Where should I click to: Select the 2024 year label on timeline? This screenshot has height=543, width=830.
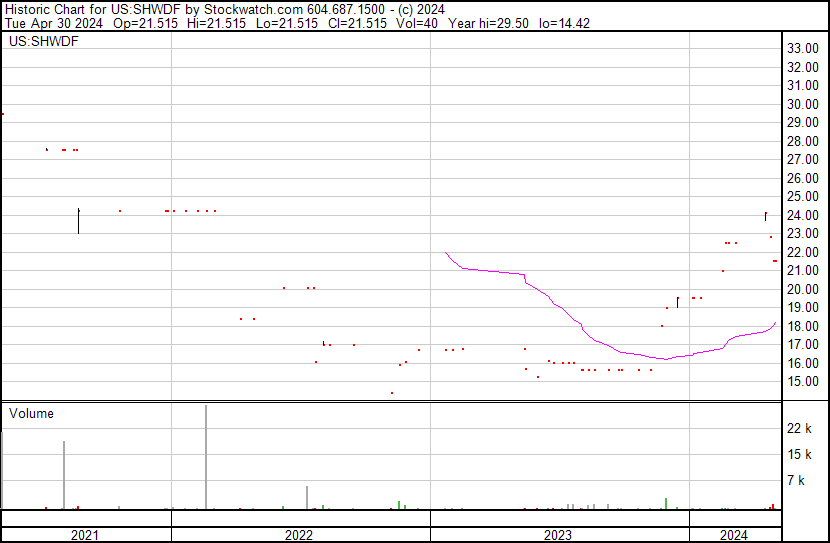click(x=733, y=535)
